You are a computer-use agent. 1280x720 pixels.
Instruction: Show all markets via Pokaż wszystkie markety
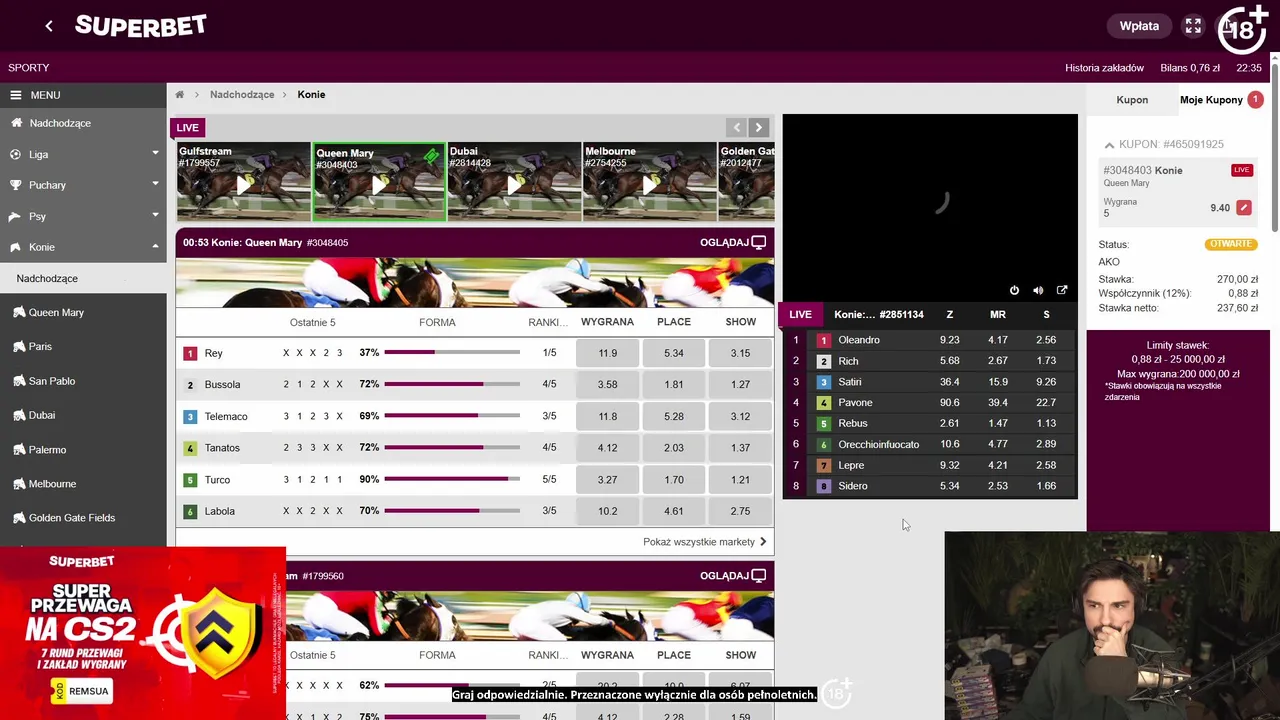(705, 541)
